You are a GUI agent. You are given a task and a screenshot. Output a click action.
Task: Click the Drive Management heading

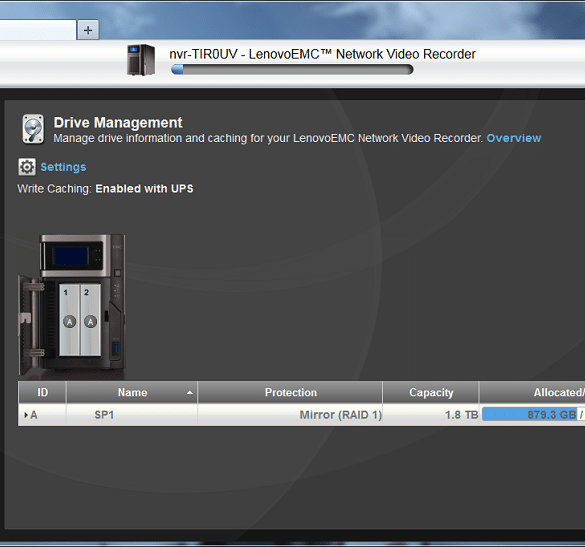118,123
